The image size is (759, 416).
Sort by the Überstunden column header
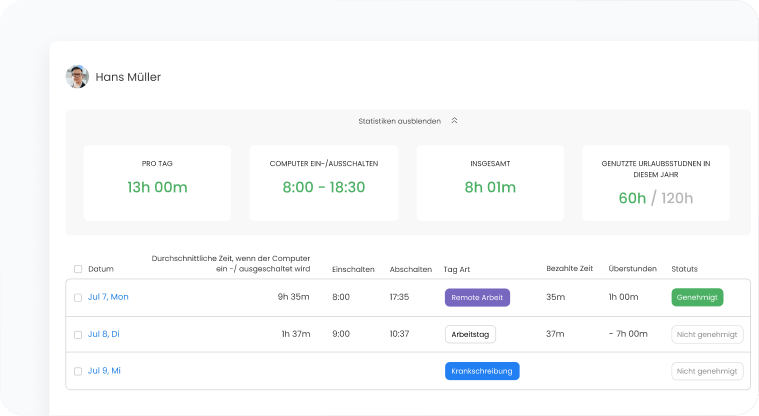pyautogui.click(x=632, y=269)
